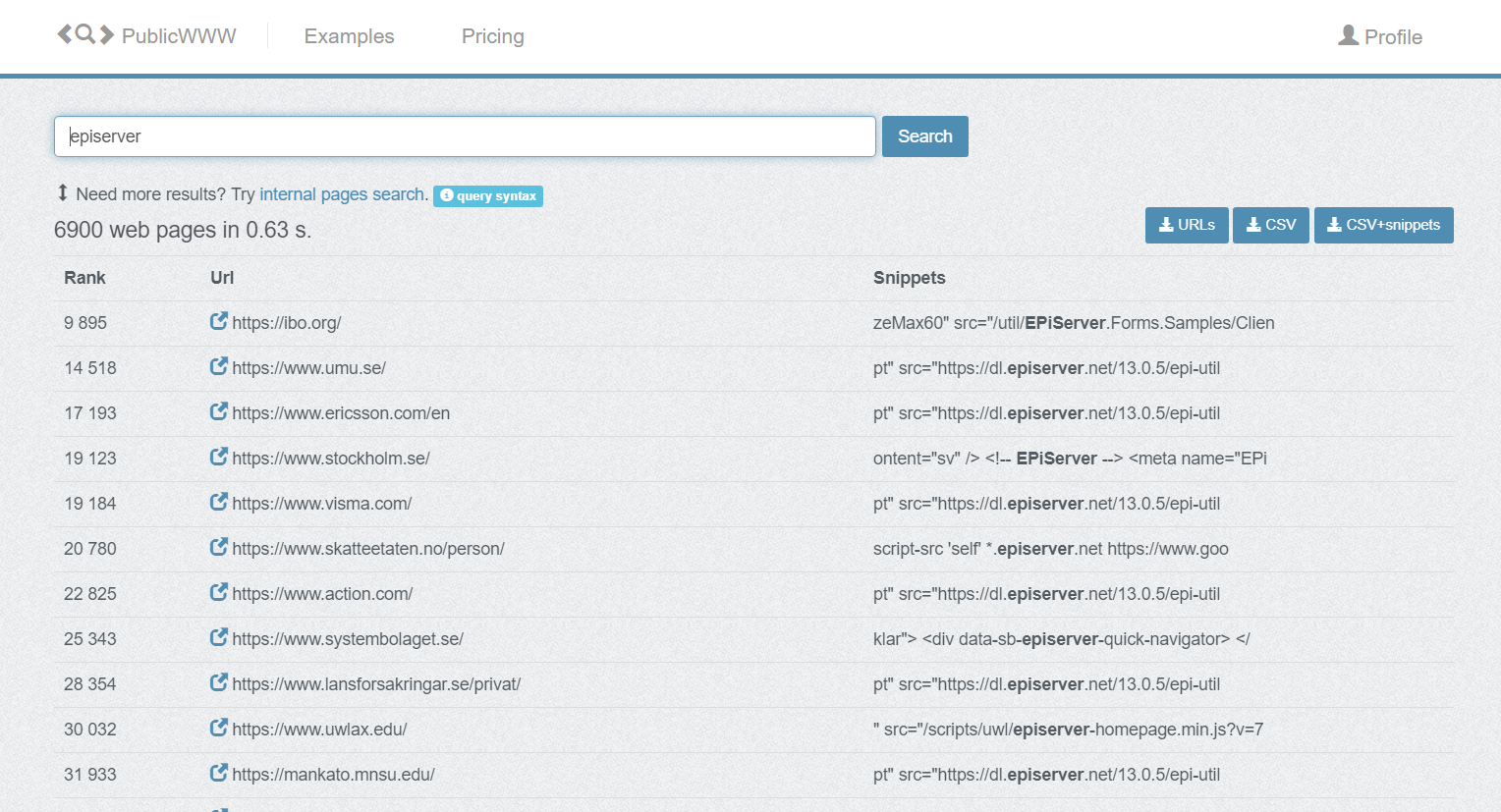The height and width of the screenshot is (812, 1501).
Task: Click the stockholm.se snippet with meta name
Action: (x=1070, y=459)
